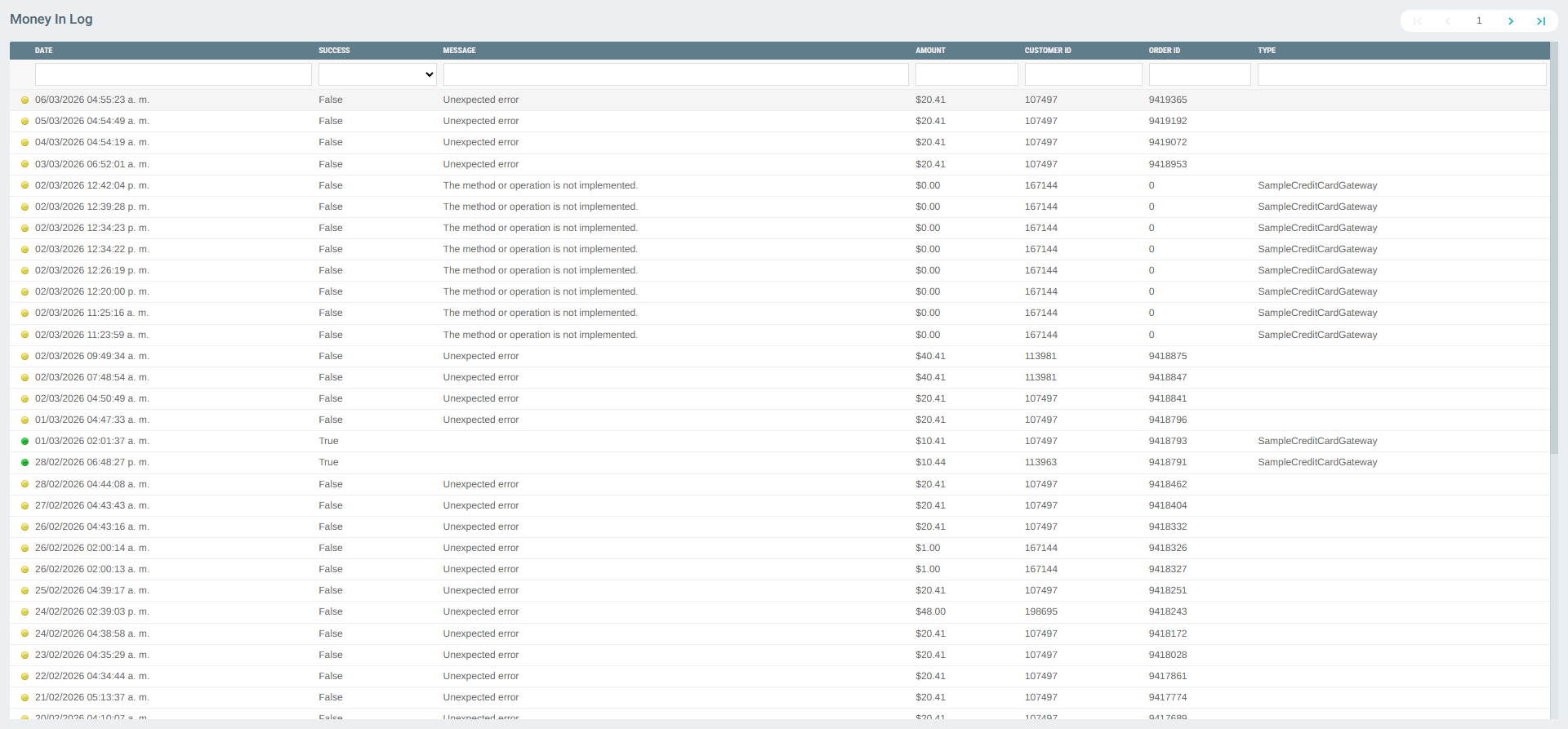Select order ID 9418243 cell
The height and width of the screenshot is (729, 1568).
click(x=1168, y=611)
